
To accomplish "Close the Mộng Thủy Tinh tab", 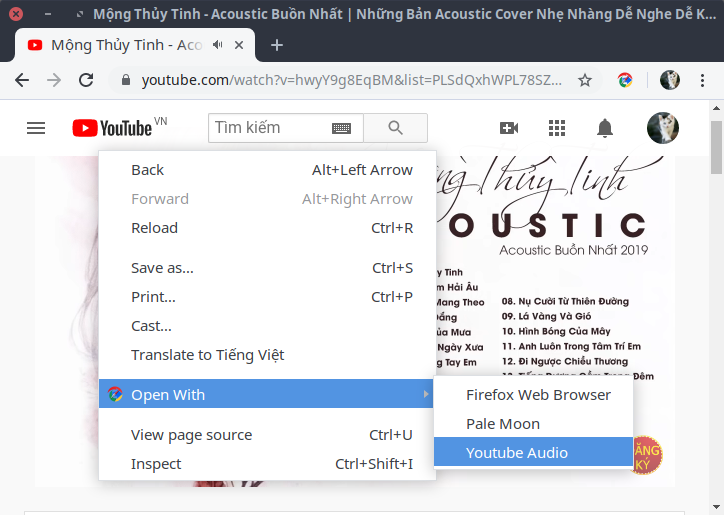I will 239,45.
